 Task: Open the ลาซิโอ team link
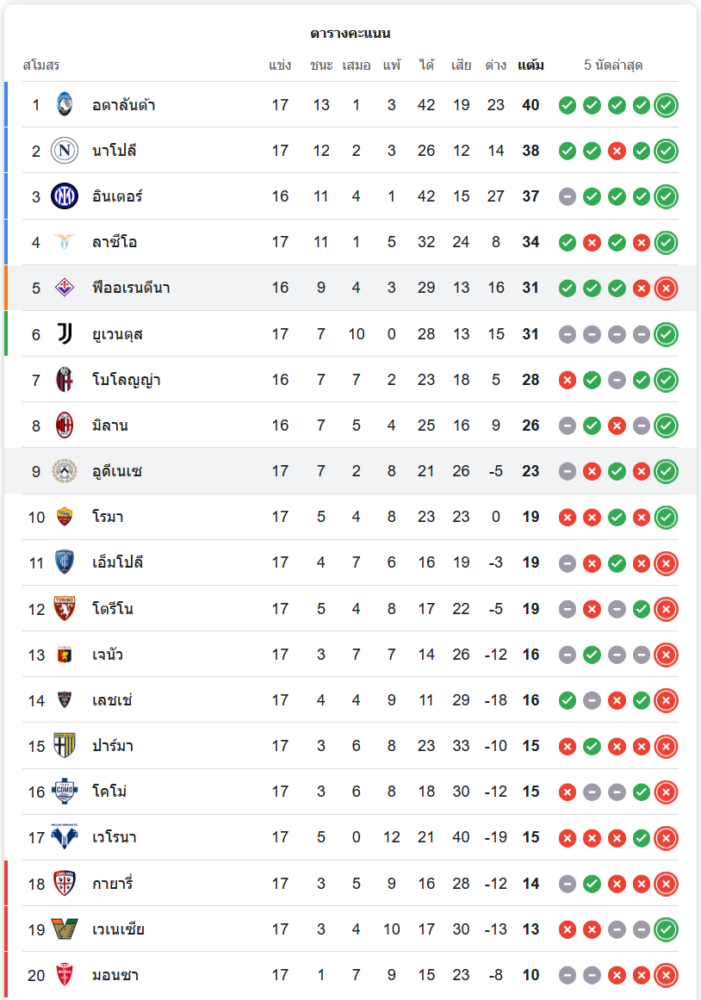(115, 242)
